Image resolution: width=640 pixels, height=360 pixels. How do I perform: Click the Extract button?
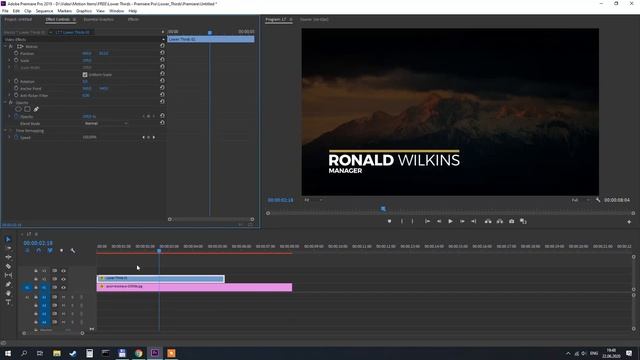click(x=500, y=221)
